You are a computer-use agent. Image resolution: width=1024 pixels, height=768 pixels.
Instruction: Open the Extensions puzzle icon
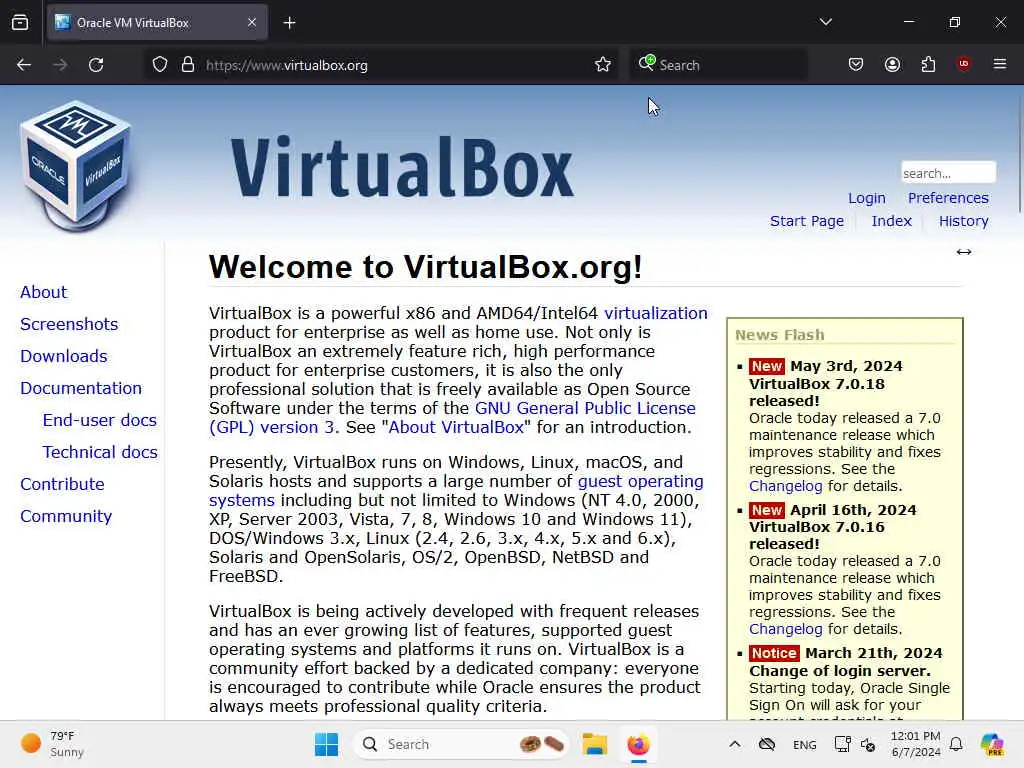point(928,64)
